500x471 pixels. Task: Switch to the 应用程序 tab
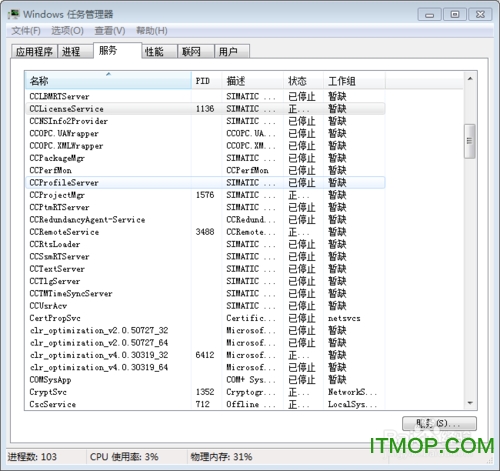pos(34,52)
